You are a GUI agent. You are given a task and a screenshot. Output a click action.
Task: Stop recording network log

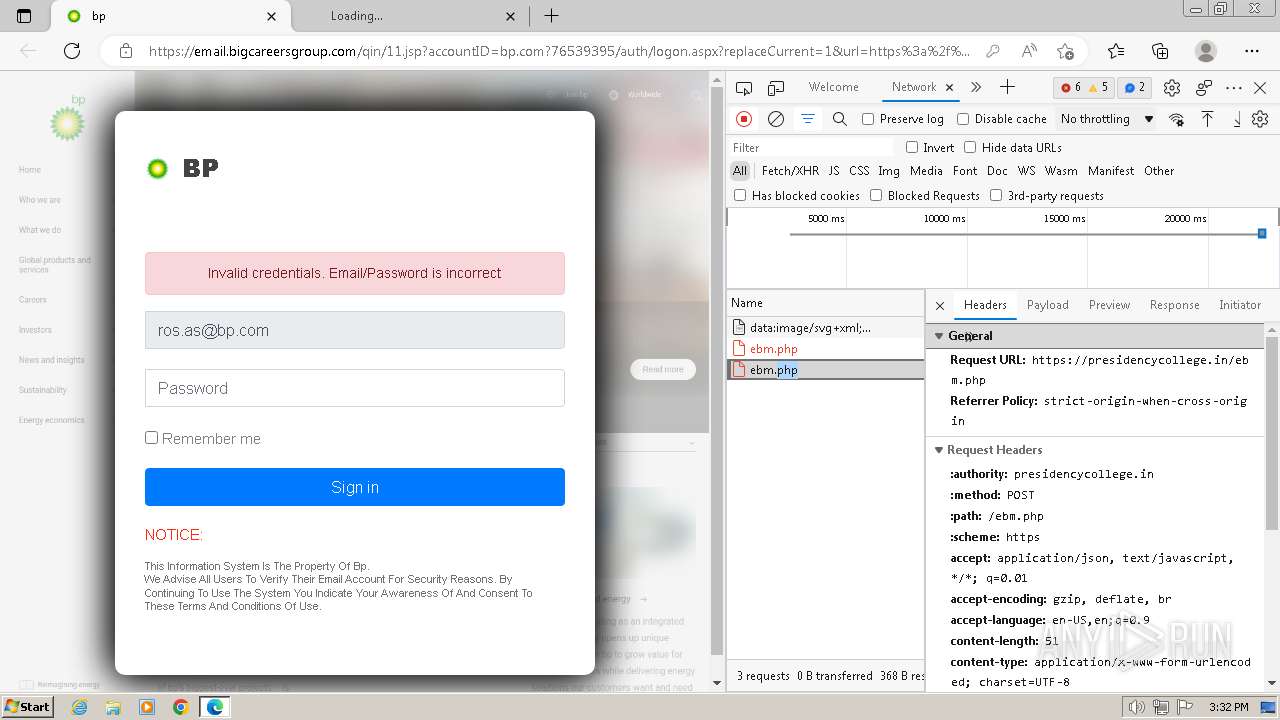tap(744, 119)
